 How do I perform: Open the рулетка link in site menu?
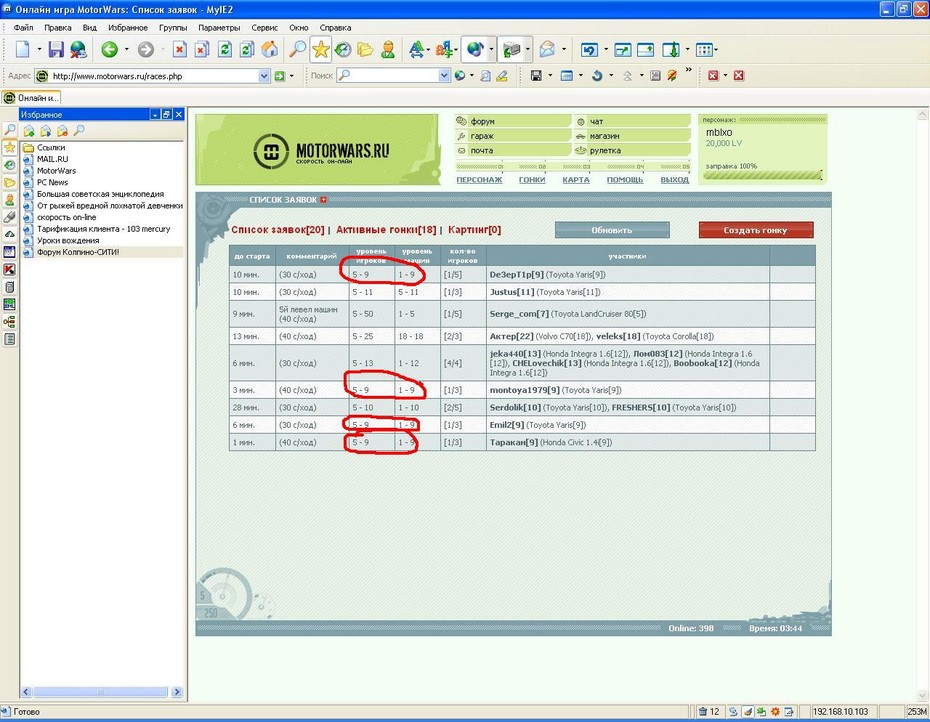click(605, 151)
